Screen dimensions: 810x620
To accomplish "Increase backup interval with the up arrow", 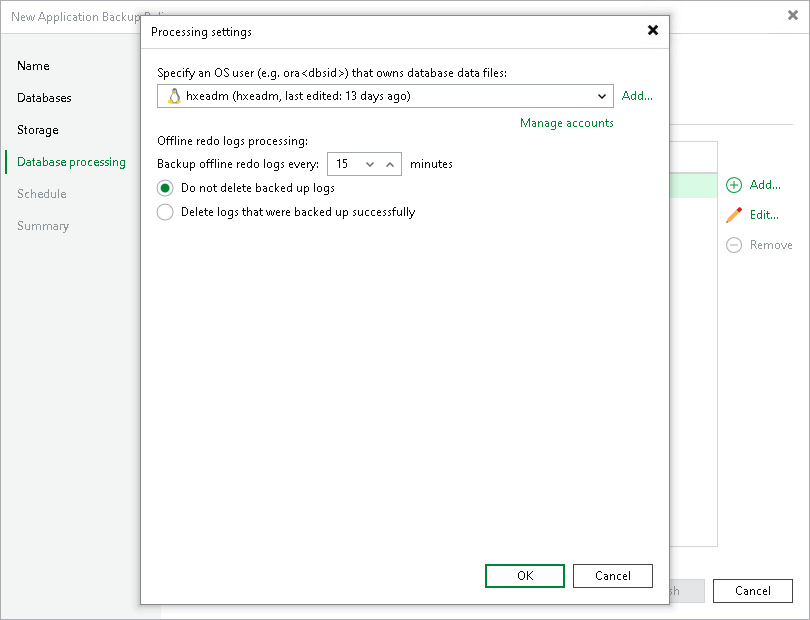I will click(388, 163).
